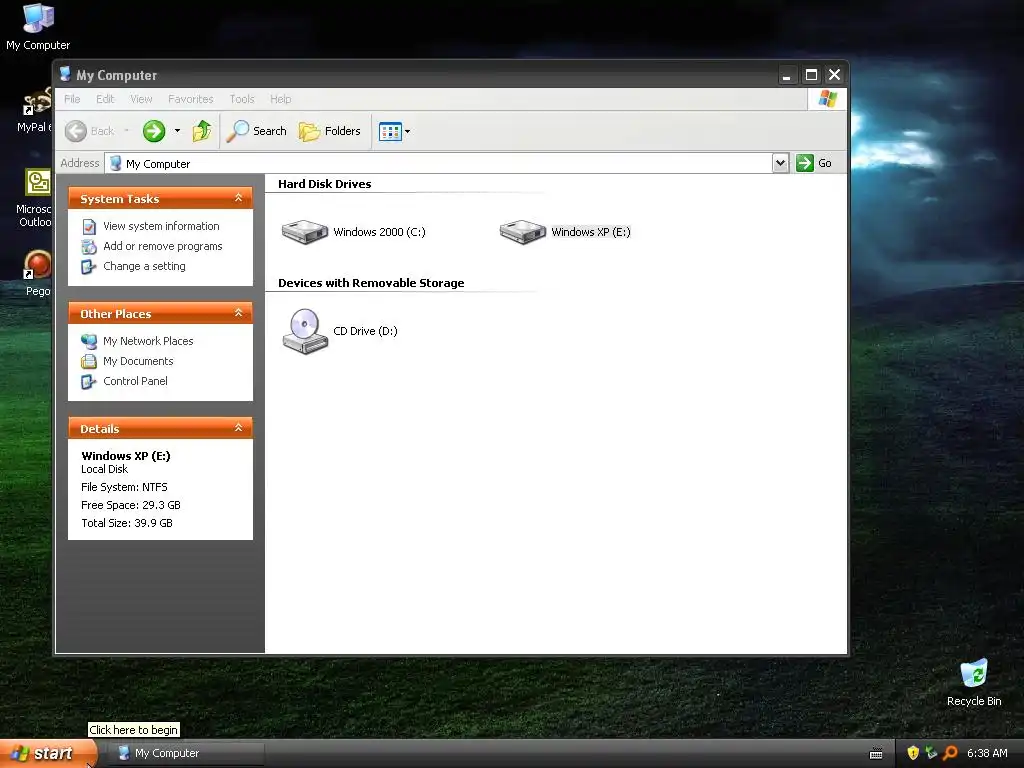Click the My Network Places icon
The height and width of the screenshot is (768, 1024).
pos(89,341)
